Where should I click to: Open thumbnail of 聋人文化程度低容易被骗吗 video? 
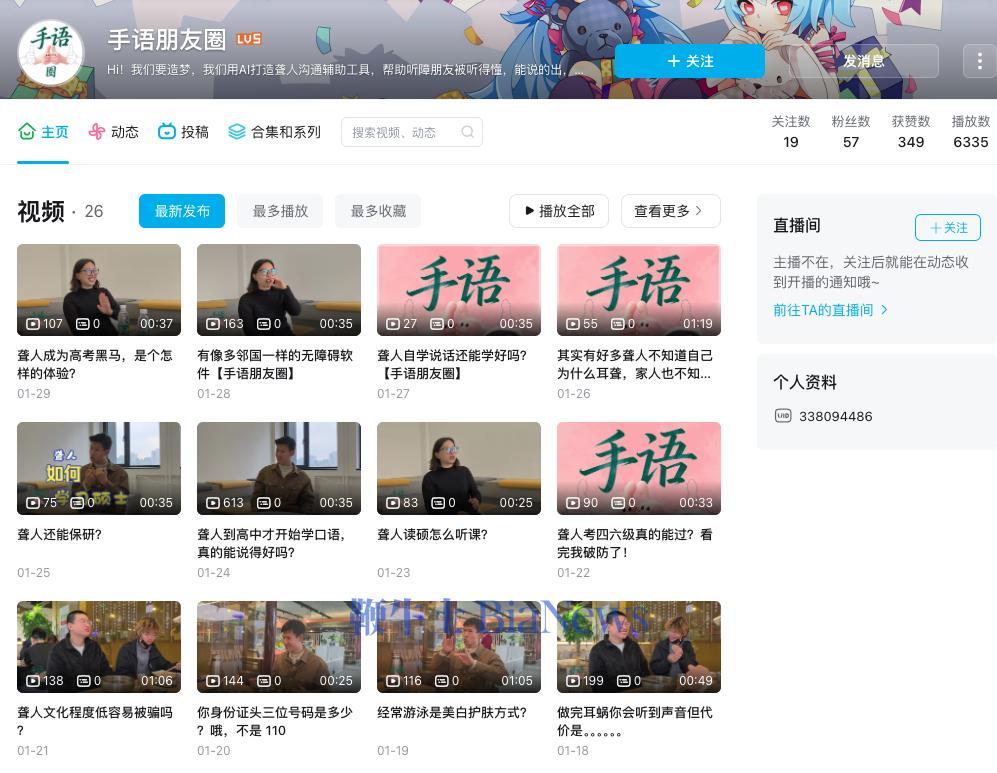(x=99, y=647)
